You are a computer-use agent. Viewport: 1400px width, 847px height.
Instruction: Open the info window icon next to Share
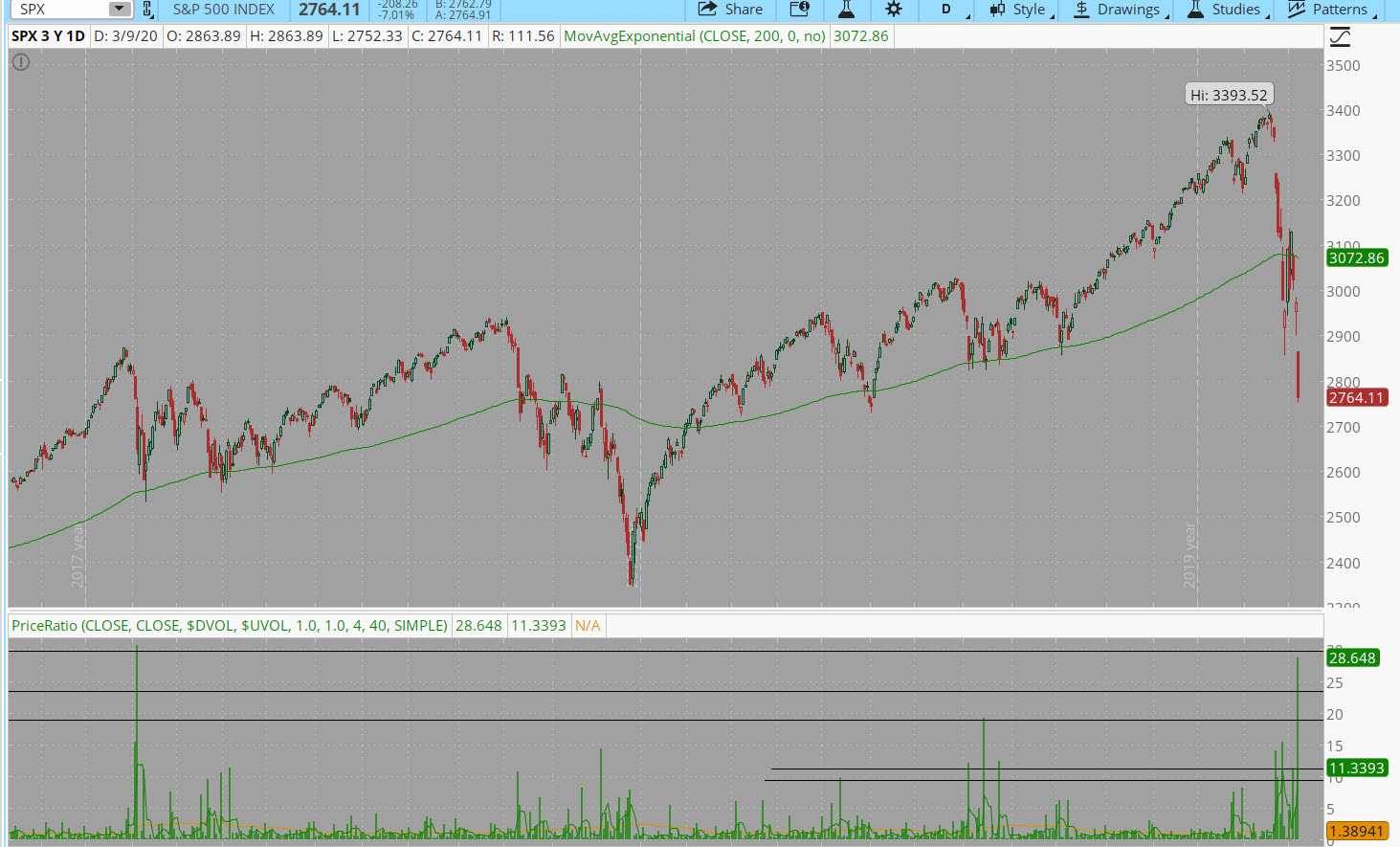pyautogui.click(x=799, y=10)
